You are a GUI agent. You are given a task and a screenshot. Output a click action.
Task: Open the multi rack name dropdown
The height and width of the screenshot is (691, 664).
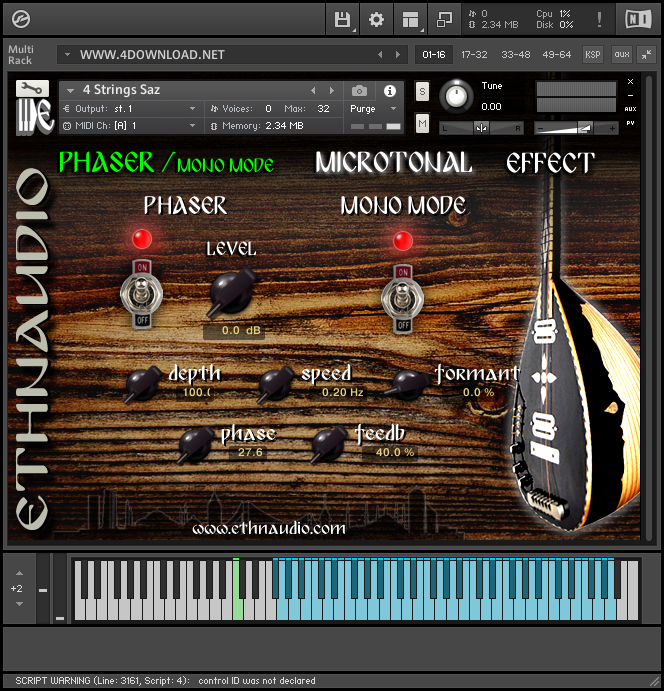tap(67, 55)
